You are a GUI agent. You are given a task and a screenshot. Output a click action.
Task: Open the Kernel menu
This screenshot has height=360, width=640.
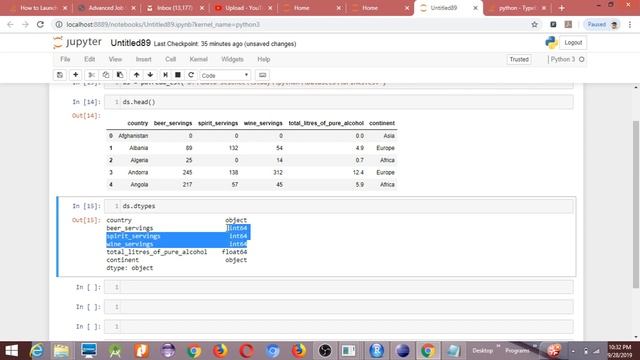pos(198,59)
